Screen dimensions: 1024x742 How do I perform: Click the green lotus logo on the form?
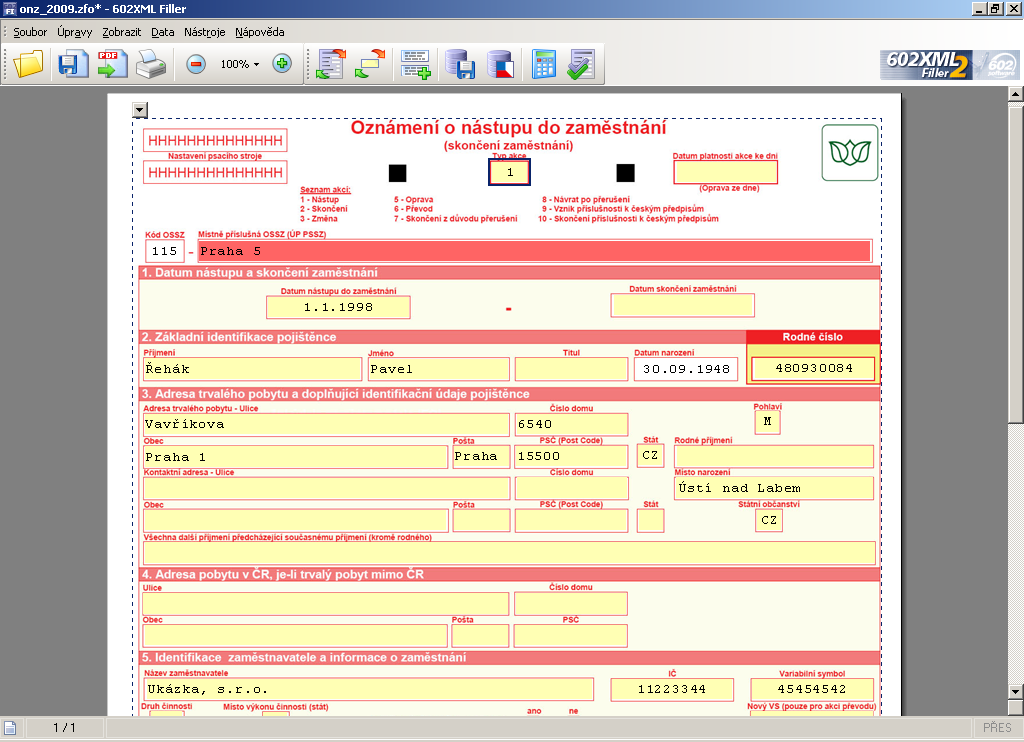click(x=850, y=153)
